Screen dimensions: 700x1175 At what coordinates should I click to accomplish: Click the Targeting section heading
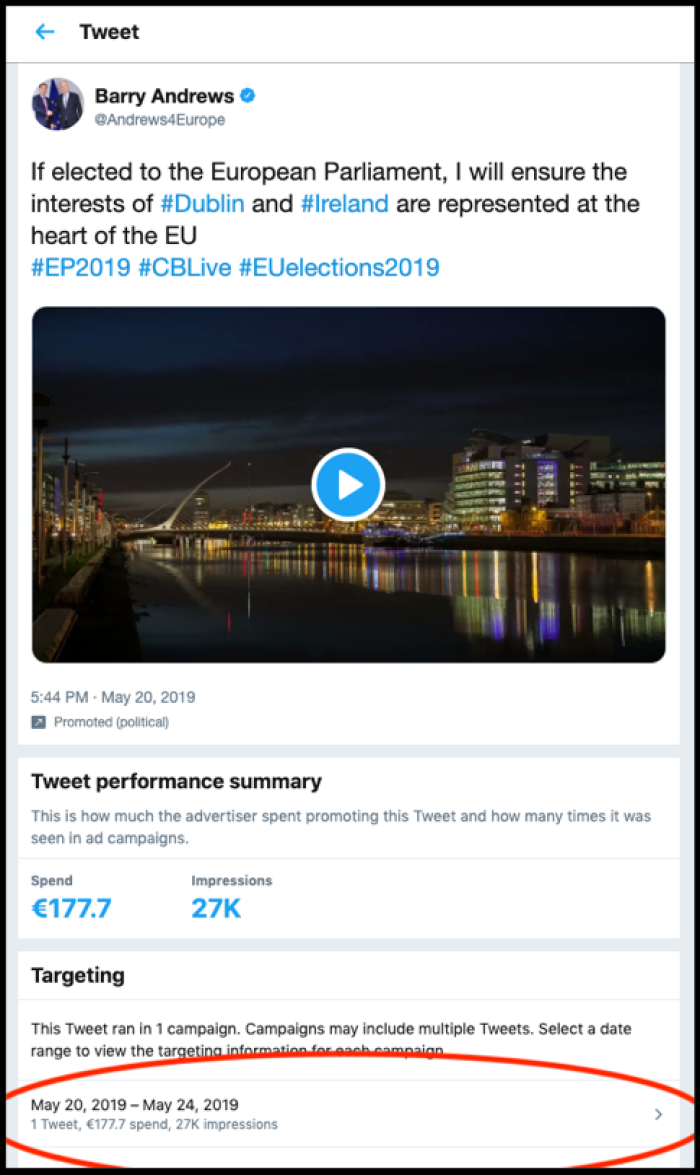78,975
